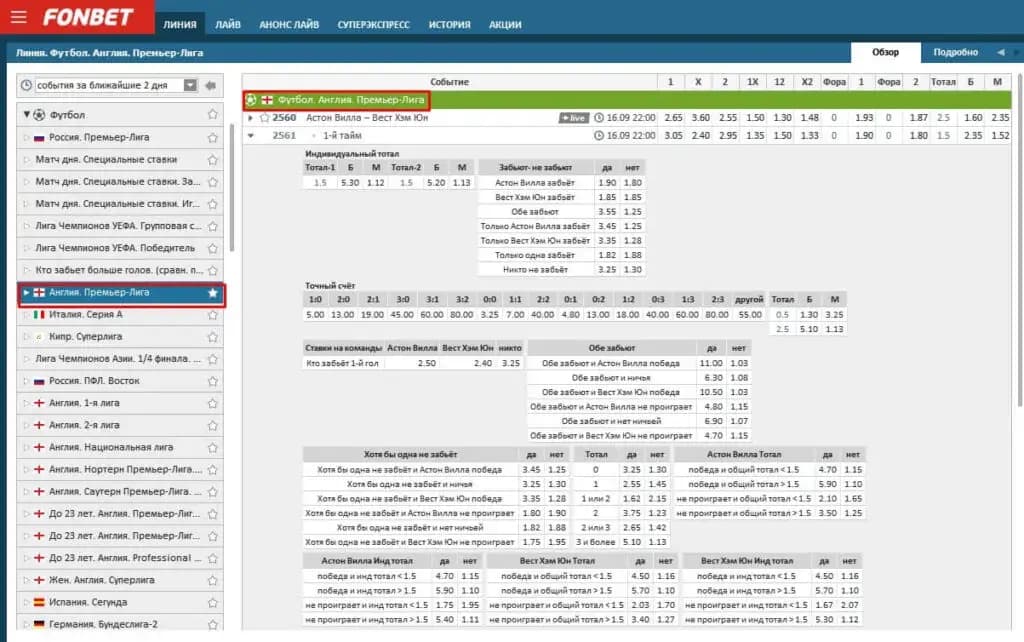
Task: Expand Россия. Премьер-Лига tree arrow
Action: pos(26,137)
